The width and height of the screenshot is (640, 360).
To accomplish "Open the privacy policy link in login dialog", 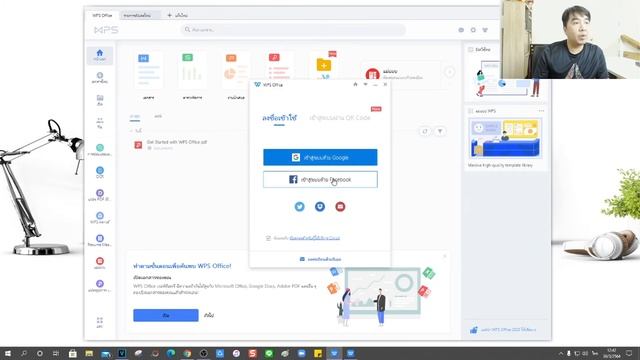I will point(315,238).
